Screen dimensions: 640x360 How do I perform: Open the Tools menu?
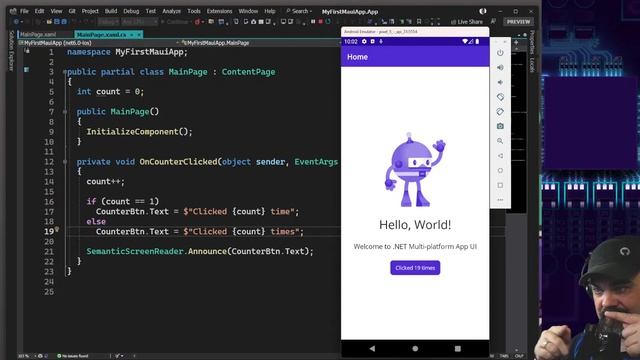(x=194, y=11)
